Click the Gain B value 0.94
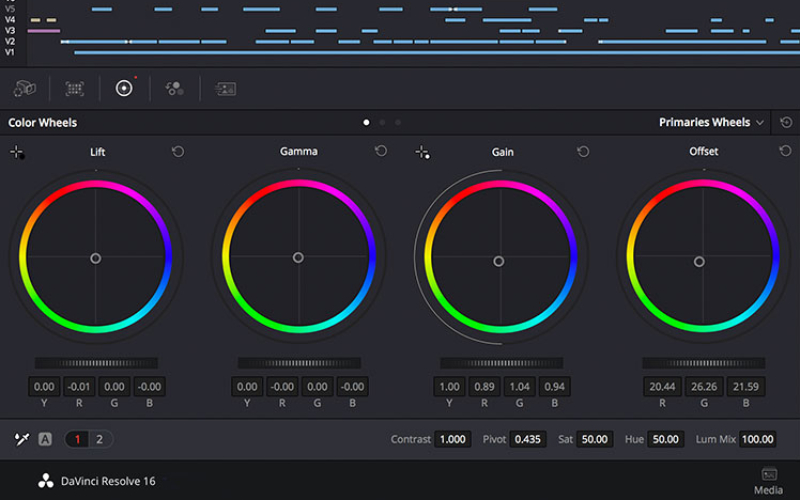 pos(555,387)
